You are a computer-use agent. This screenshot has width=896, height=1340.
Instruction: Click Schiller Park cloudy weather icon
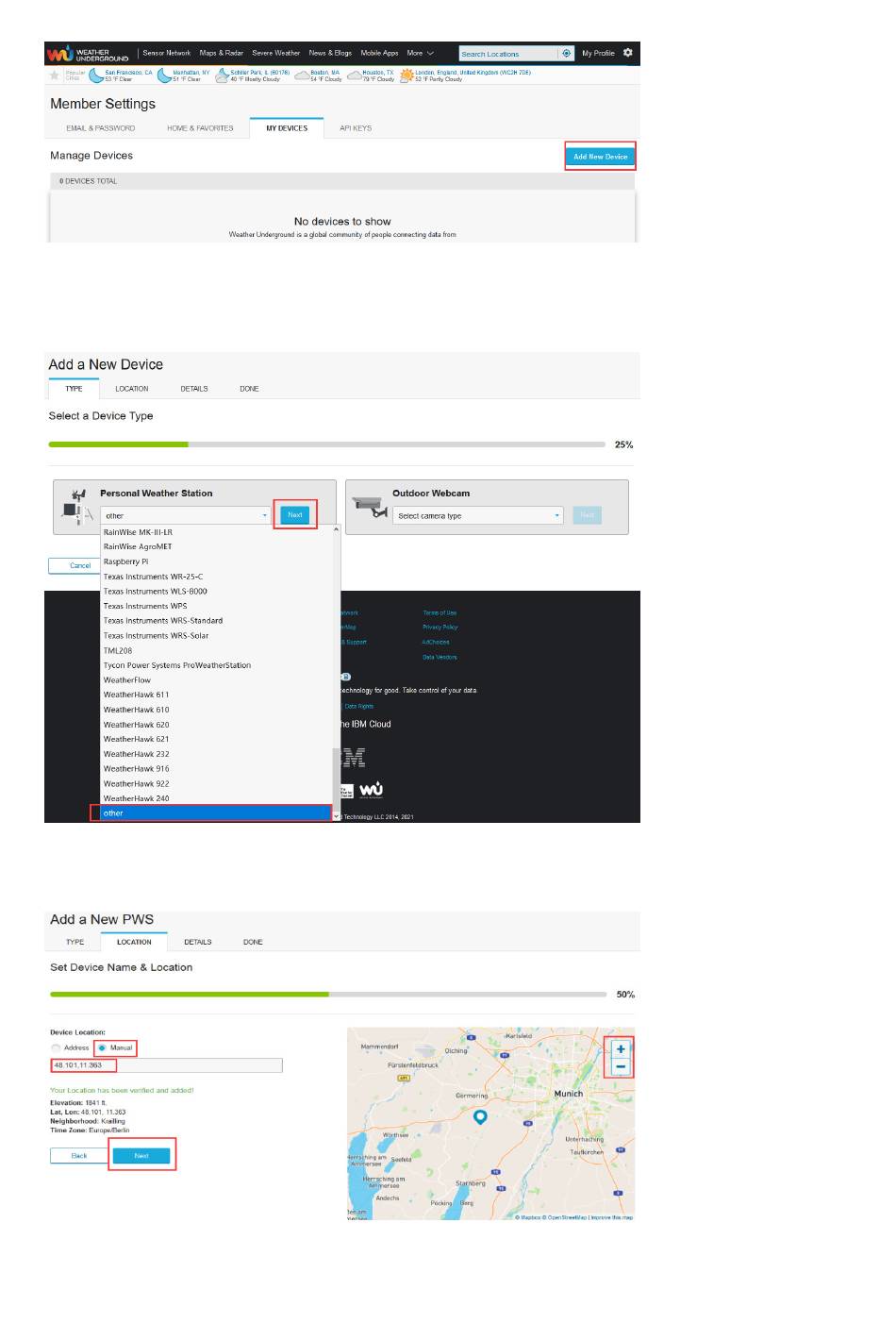click(223, 75)
